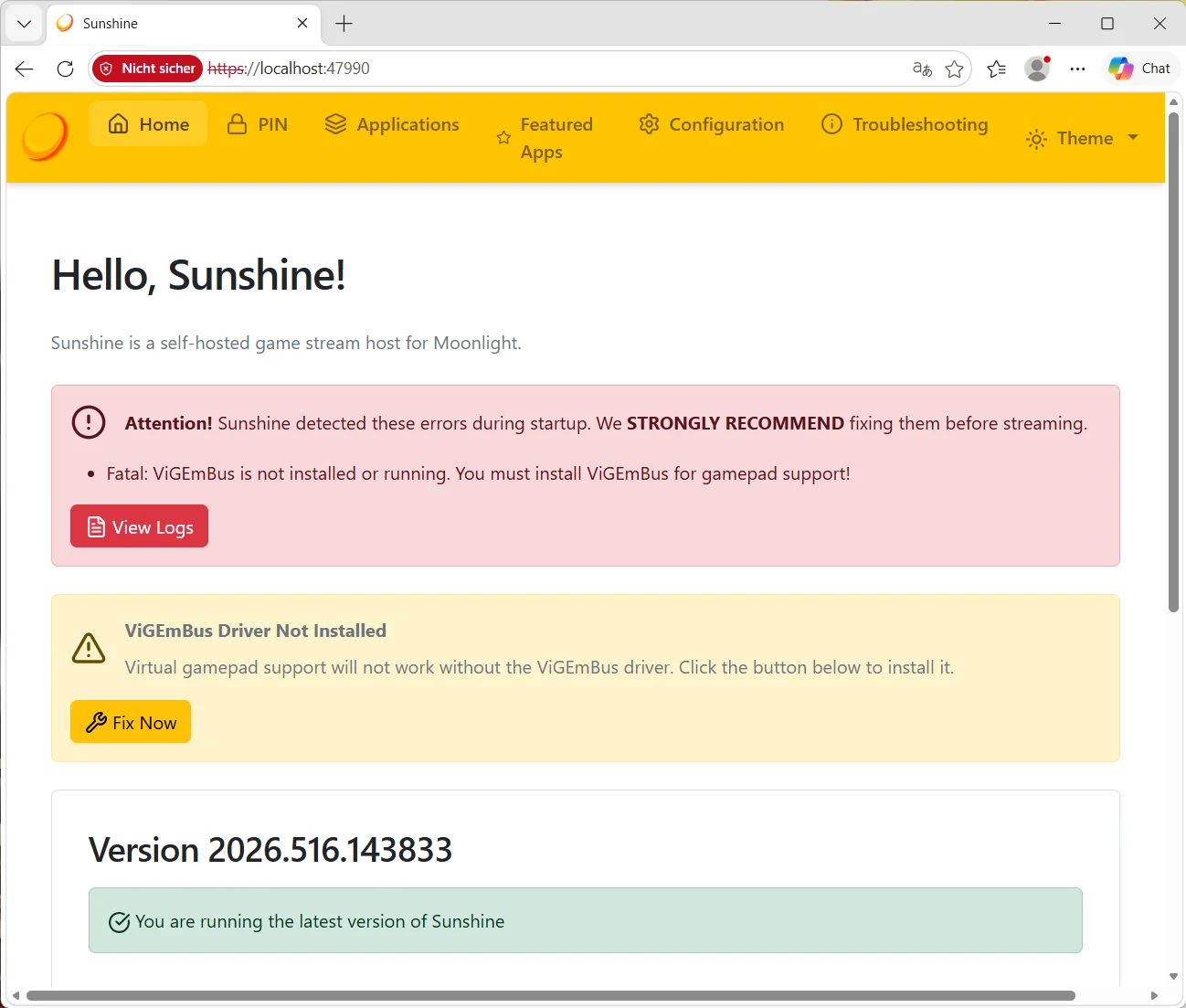1186x1008 pixels.
Task: Expand the Theme dropdown
Action: [1082, 138]
